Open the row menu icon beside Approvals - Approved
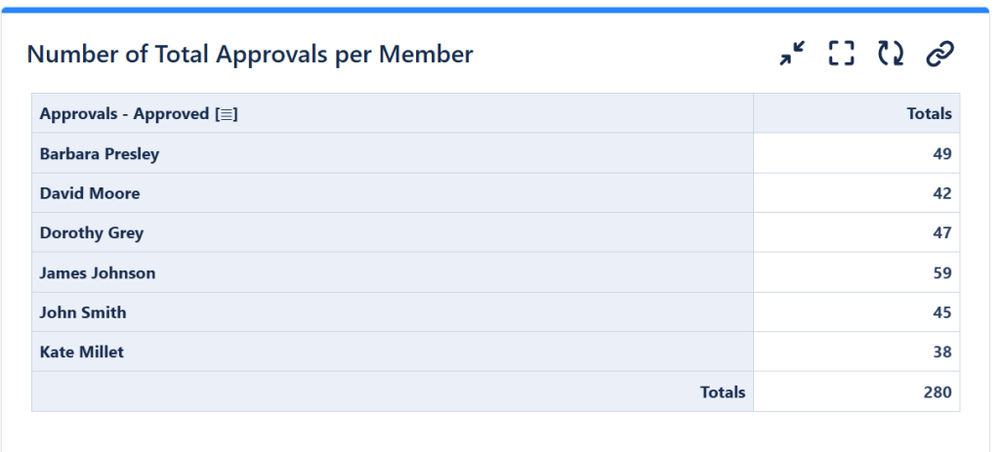 (x=227, y=114)
